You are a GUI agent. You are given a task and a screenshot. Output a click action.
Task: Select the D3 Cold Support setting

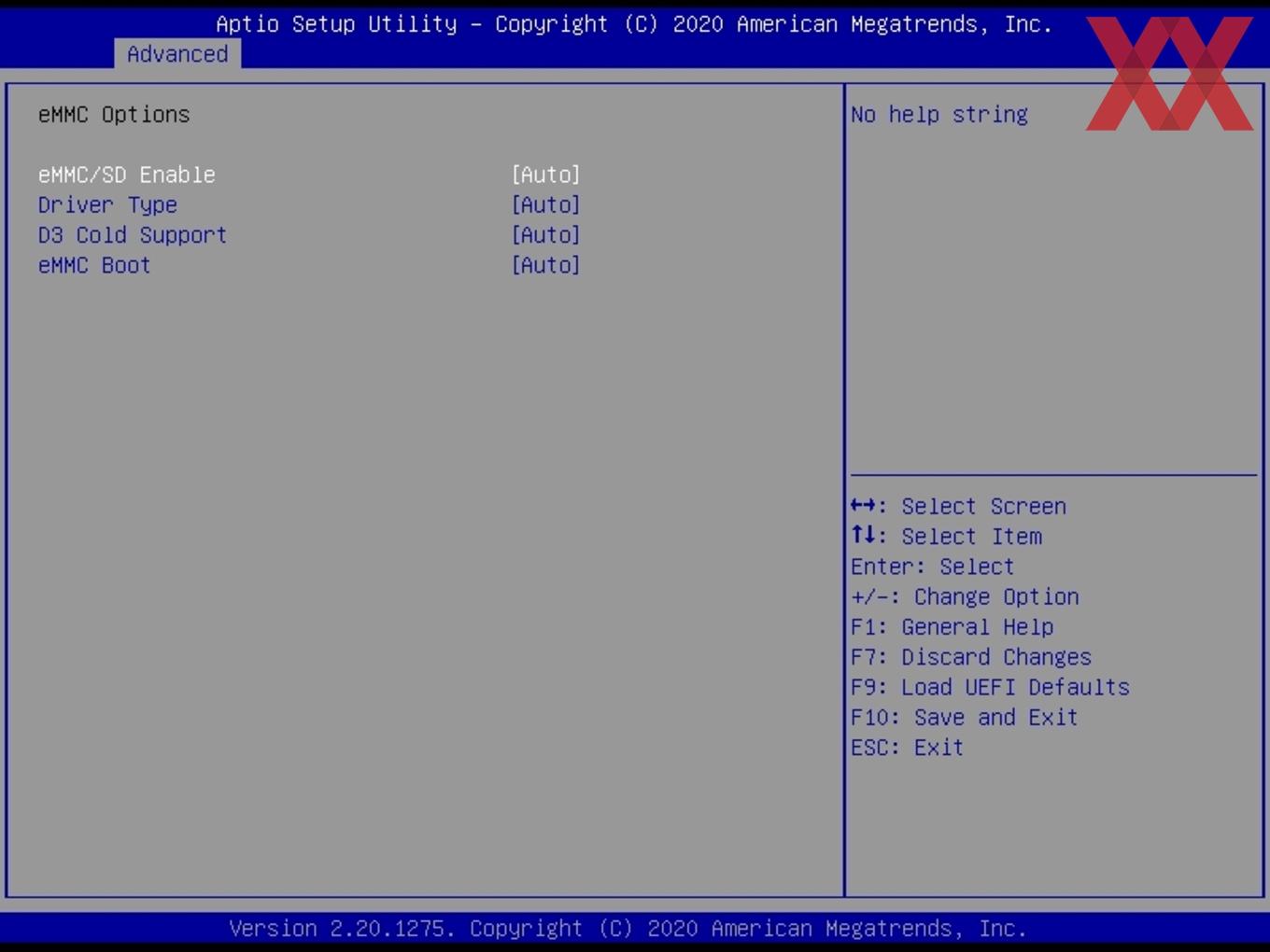point(132,235)
